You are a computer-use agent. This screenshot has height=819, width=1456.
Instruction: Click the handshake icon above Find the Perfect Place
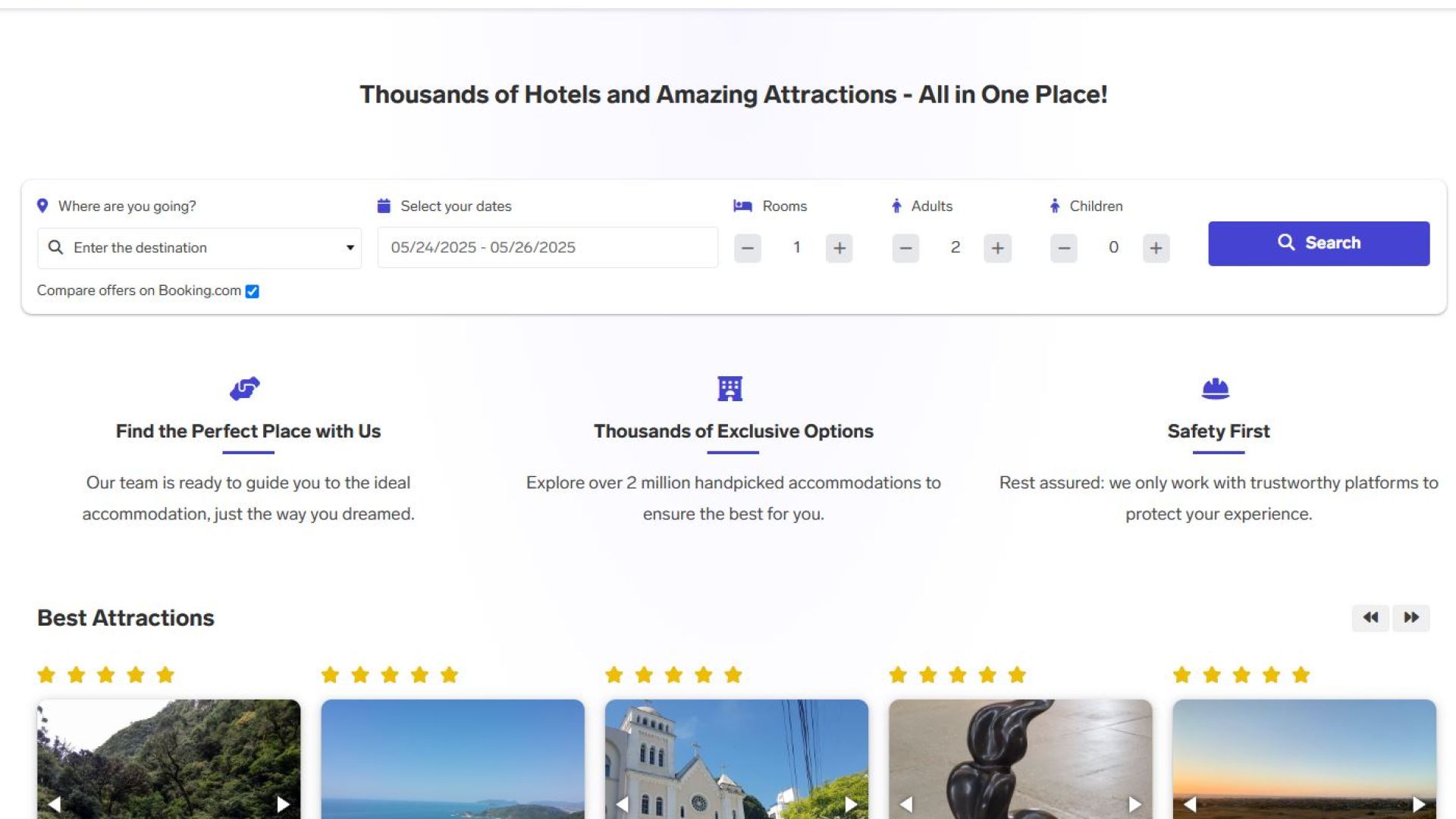point(245,388)
